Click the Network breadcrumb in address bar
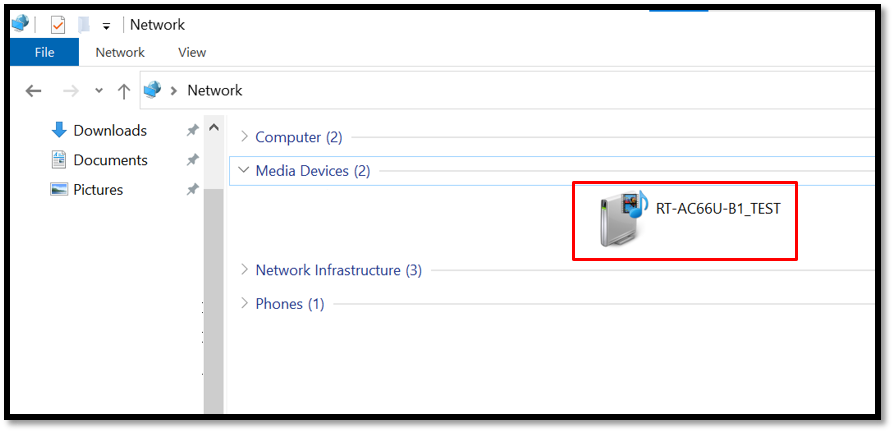Screen dimensions: 894x433 pyautogui.click(x=215, y=90)
